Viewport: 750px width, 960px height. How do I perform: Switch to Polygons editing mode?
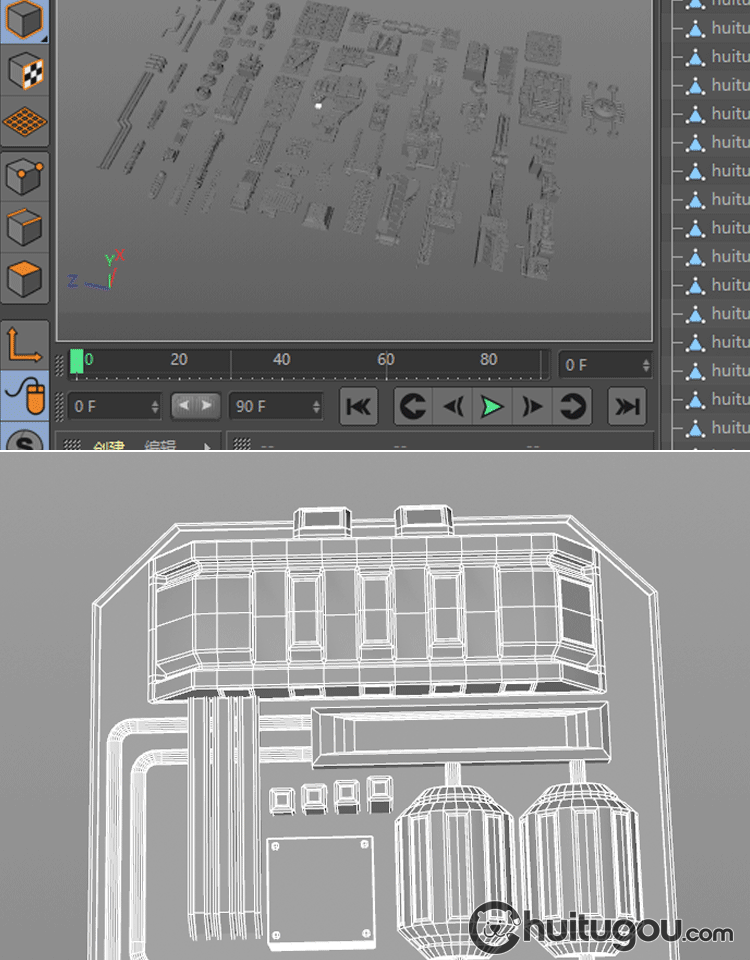point(24,279)
